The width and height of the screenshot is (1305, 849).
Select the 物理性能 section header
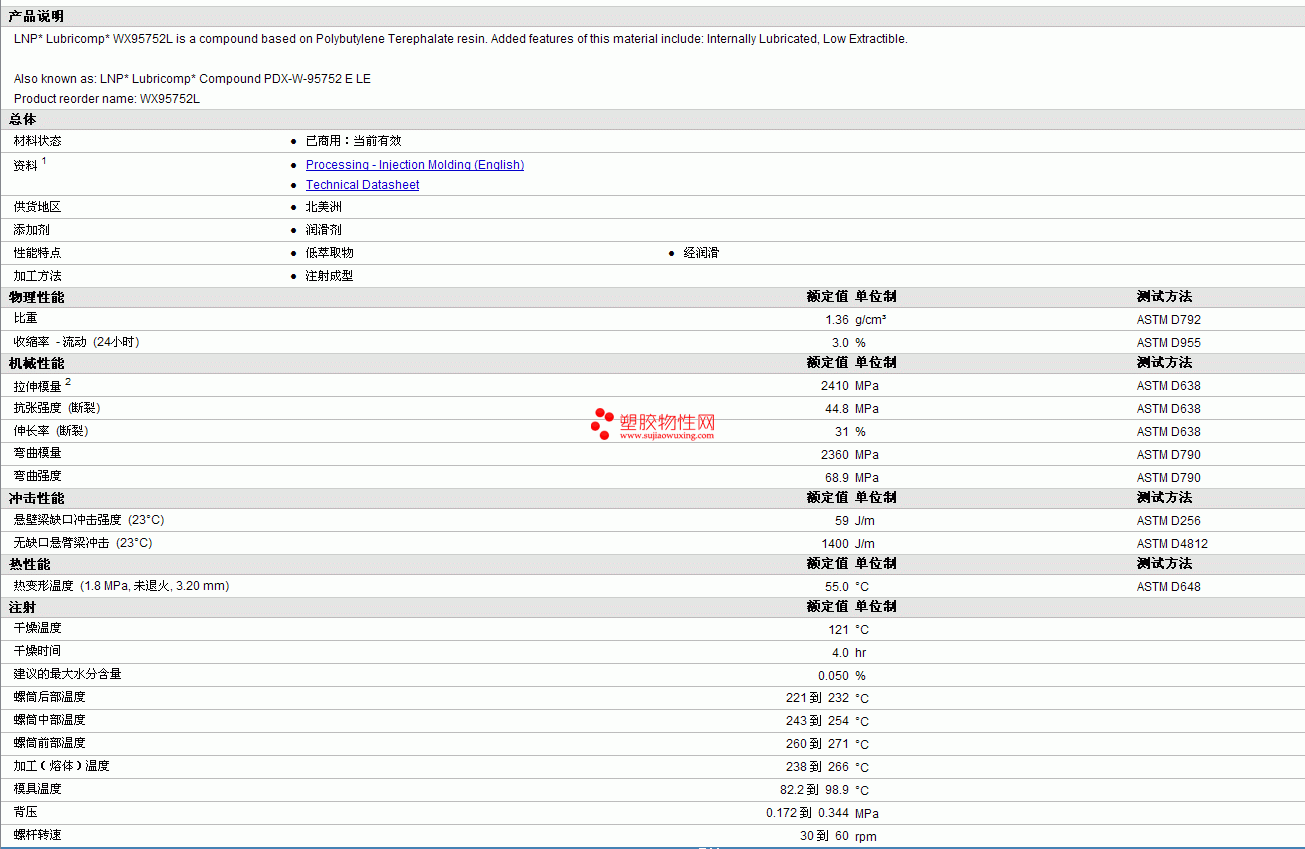[x=36, y=297]
